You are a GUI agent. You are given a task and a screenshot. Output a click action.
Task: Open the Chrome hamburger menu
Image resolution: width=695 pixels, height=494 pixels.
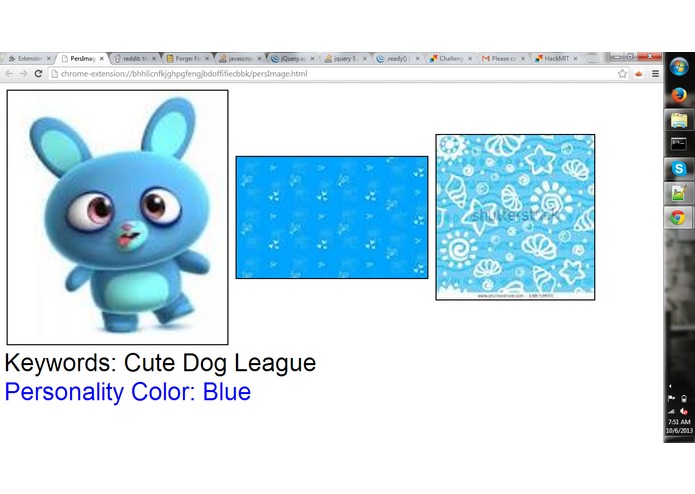pos(655,74)
